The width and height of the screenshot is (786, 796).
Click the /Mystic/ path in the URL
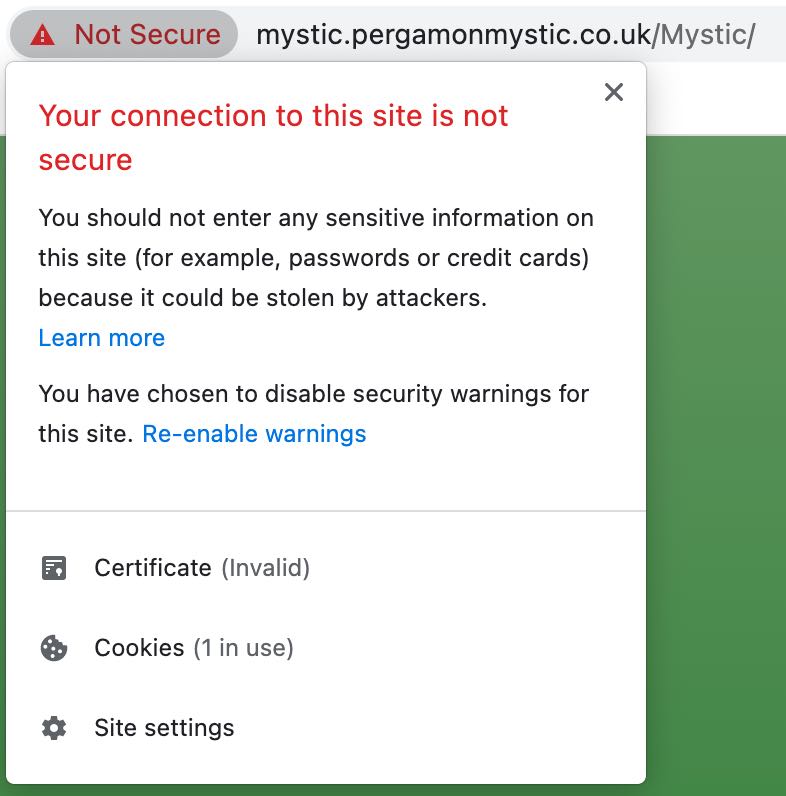[x=703, y=35]
